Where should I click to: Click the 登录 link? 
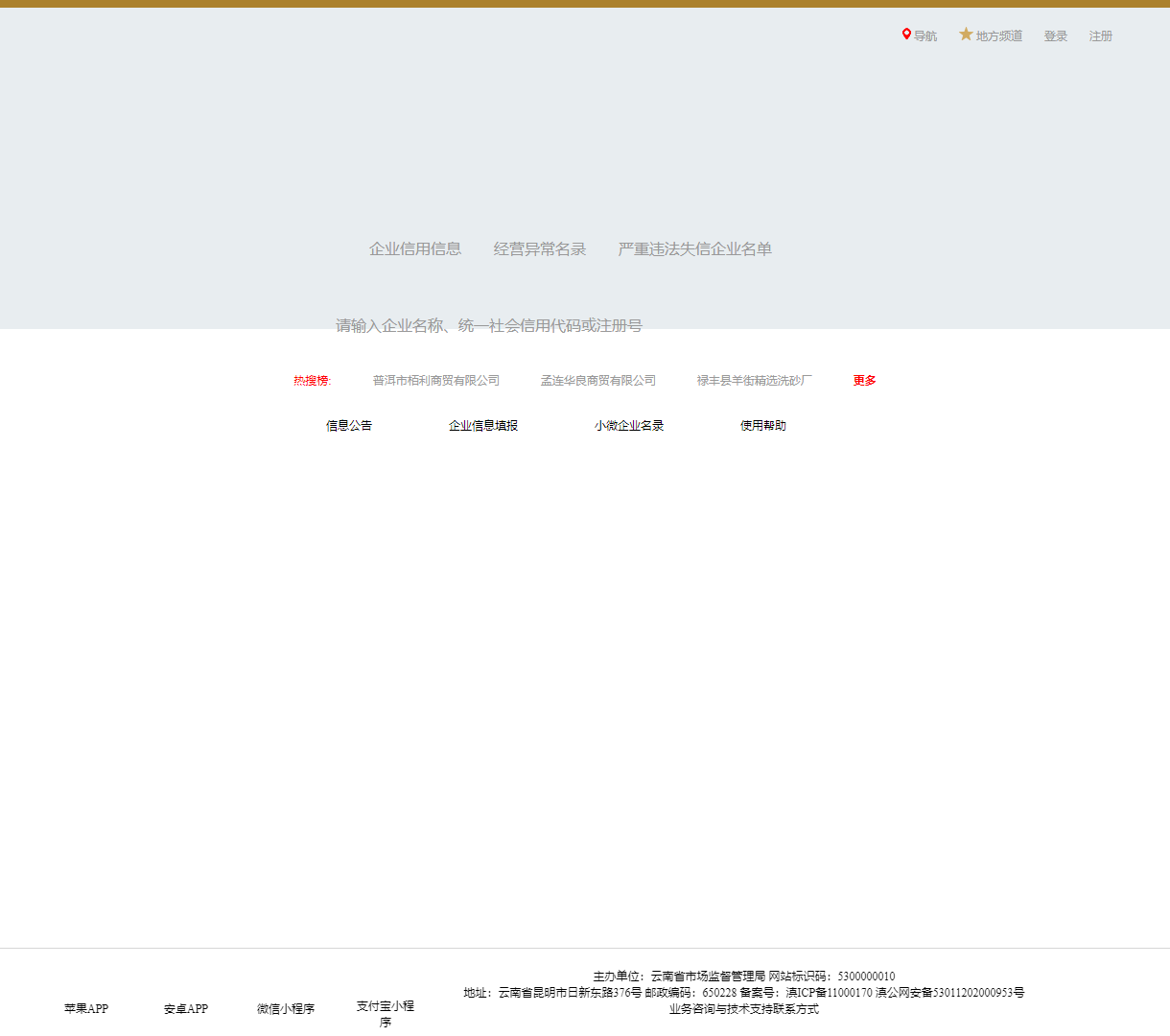pos(1055,35)
